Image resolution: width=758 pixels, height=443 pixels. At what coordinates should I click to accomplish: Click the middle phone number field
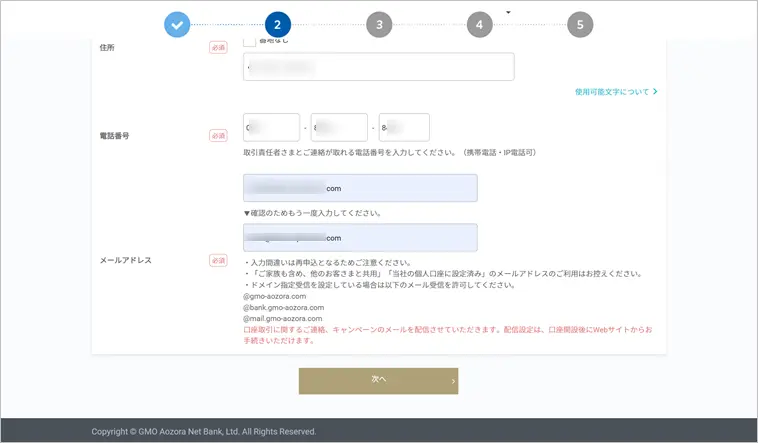point(339,127)
